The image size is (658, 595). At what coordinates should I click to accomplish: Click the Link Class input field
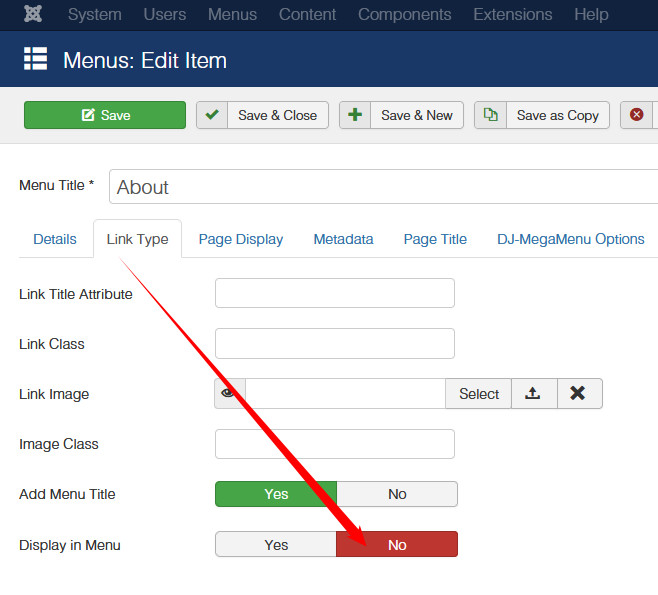coord(335,343)
